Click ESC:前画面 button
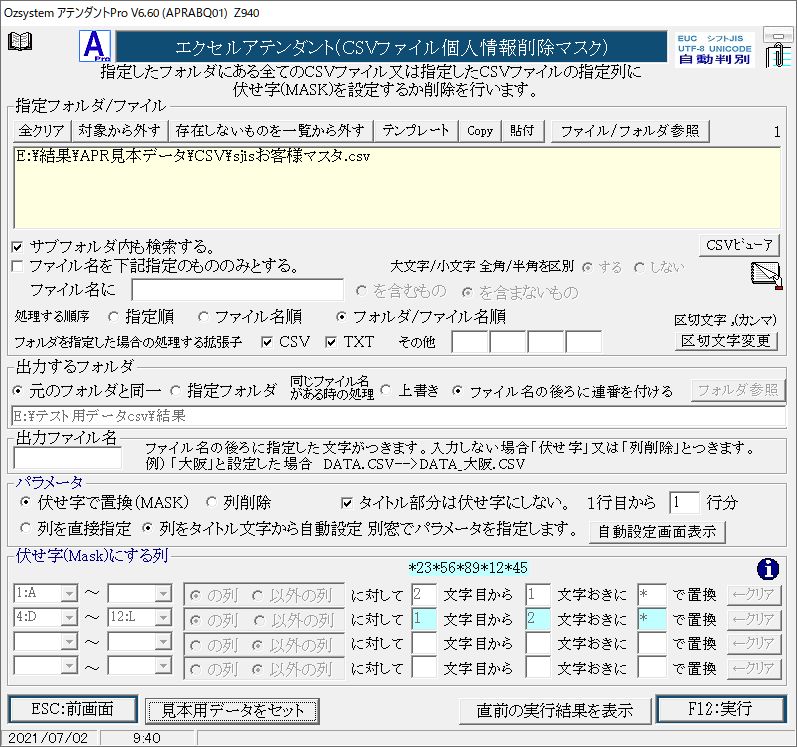The height and width of the screenshot is (747, 797). pos(73,709)
